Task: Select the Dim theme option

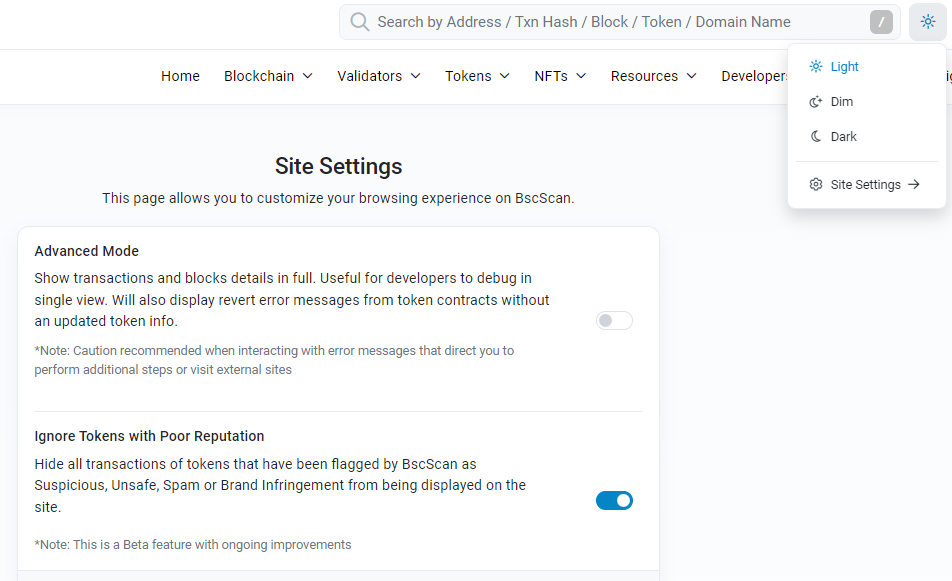Action: [841, 102]
